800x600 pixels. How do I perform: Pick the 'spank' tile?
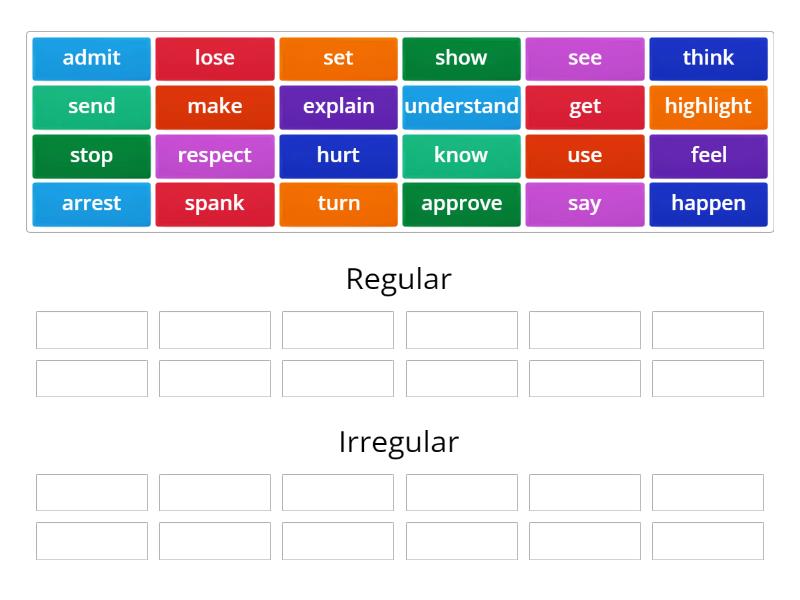point(214,204)
